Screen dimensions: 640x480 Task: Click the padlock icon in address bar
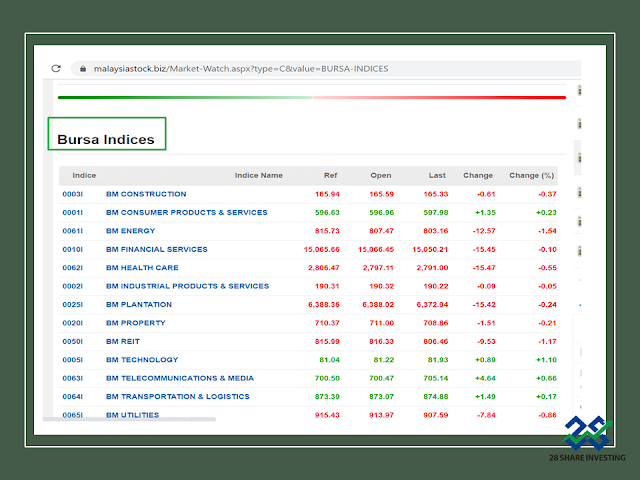(x=83, y=69)
